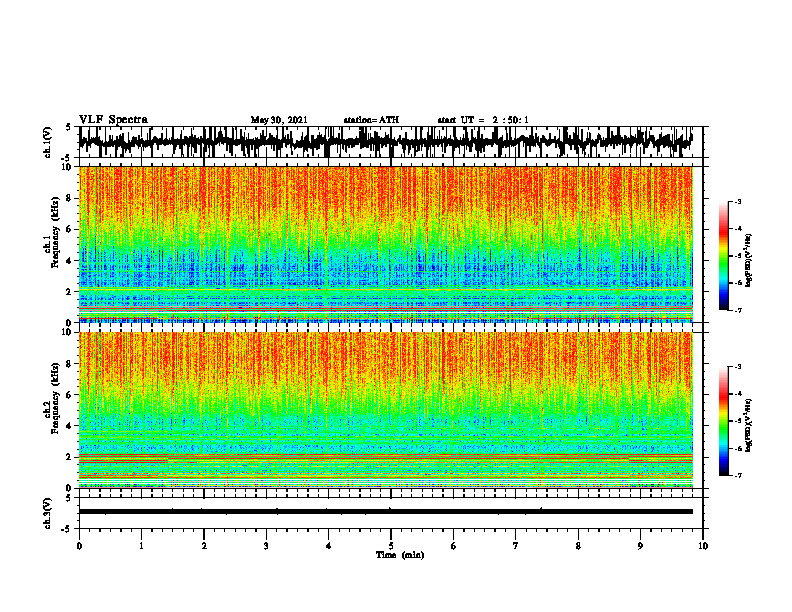Click the ch.1 frequency tick "2"
This screenshot has height=612, width=792.
(x=70, y=292)
